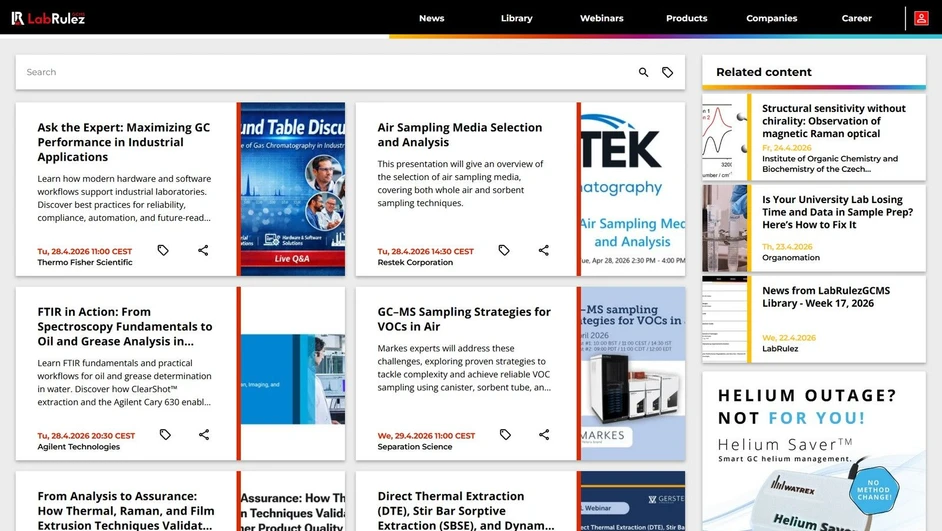Open From Analysis to Assurance webinar title
The image size is (942, 531).
point(126,511)
